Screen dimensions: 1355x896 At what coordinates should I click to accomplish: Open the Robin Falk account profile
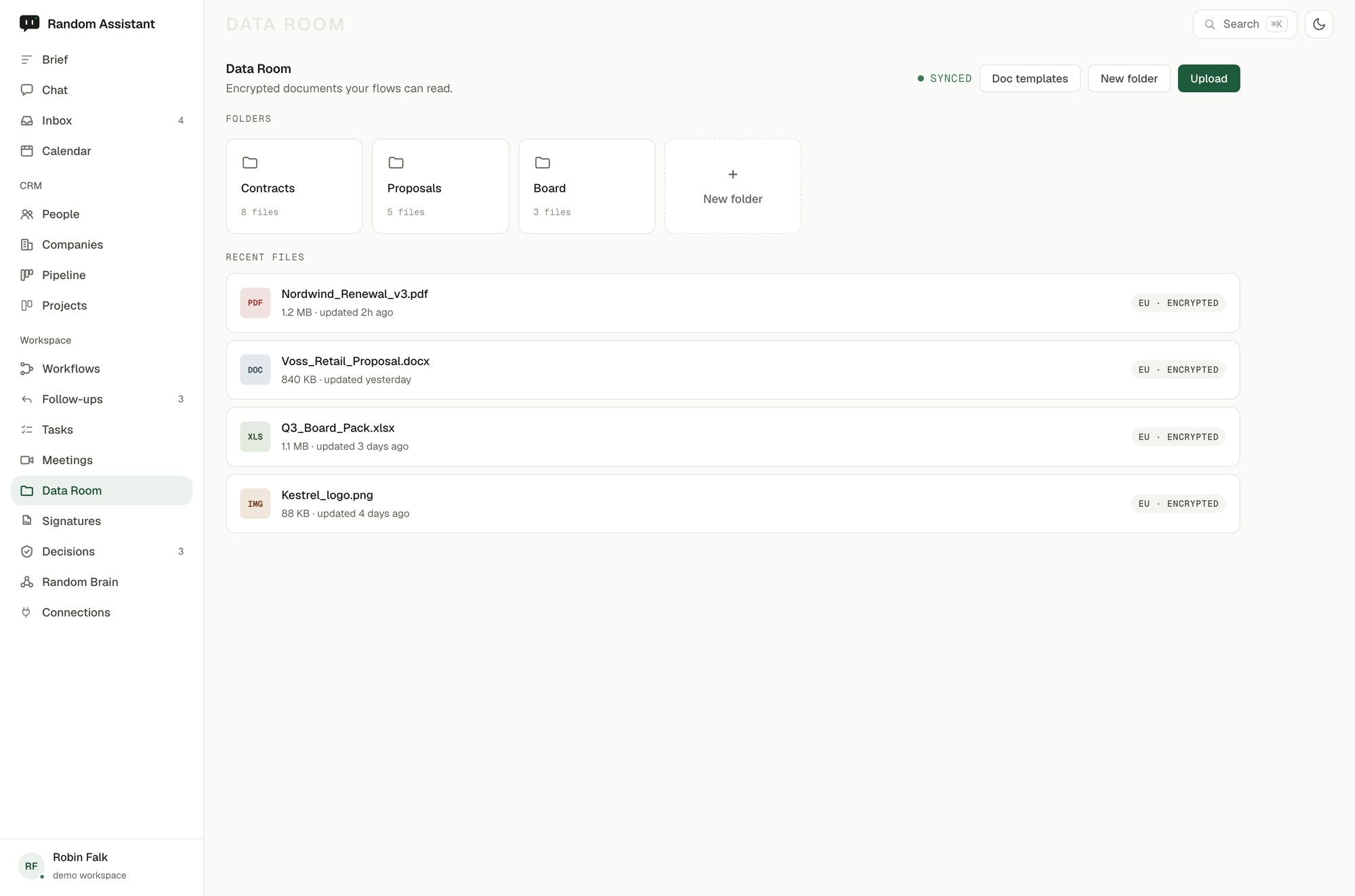click(x=102, y=866)
